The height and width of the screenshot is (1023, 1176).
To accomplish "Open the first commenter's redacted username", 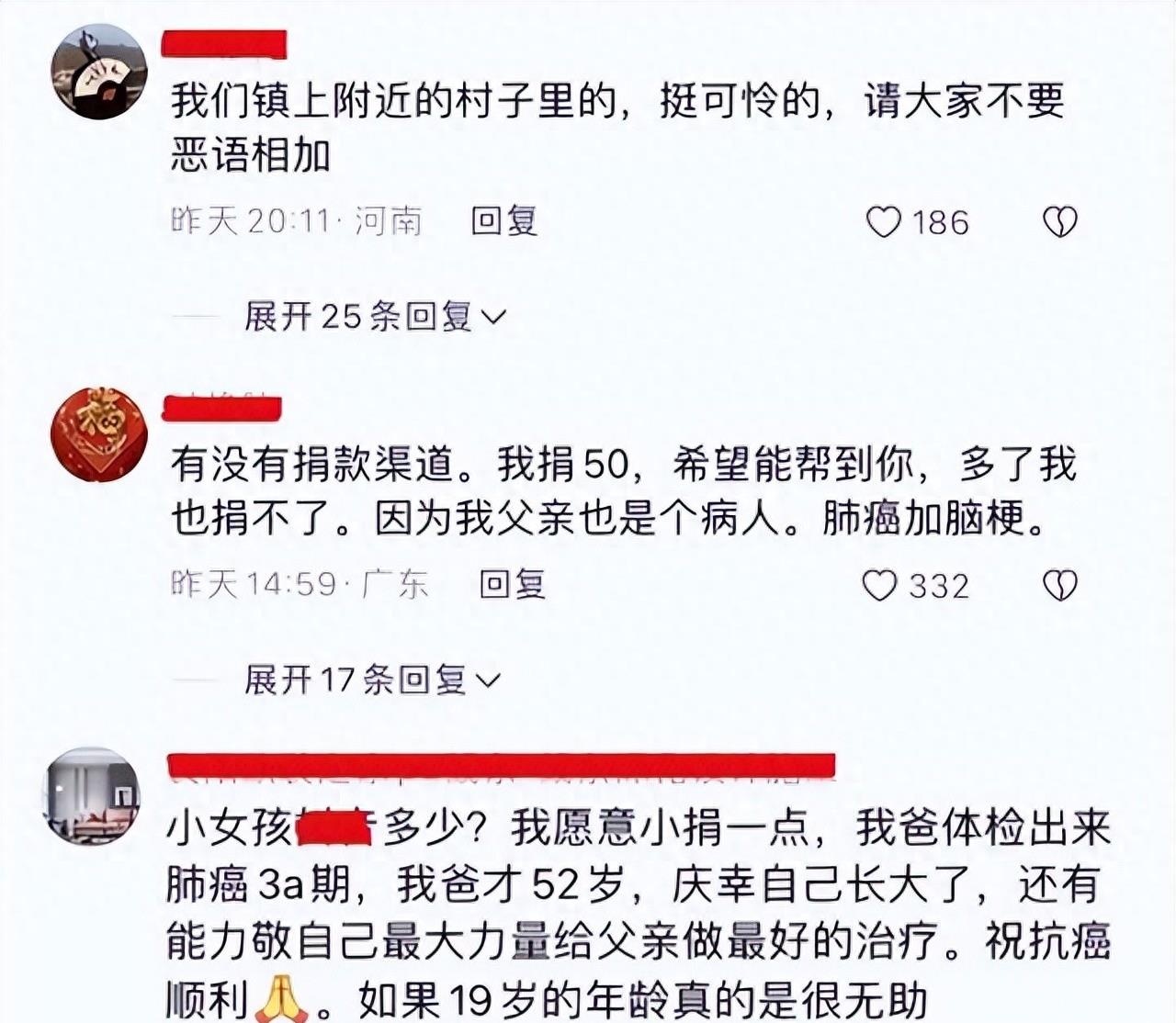I will 224,44.
